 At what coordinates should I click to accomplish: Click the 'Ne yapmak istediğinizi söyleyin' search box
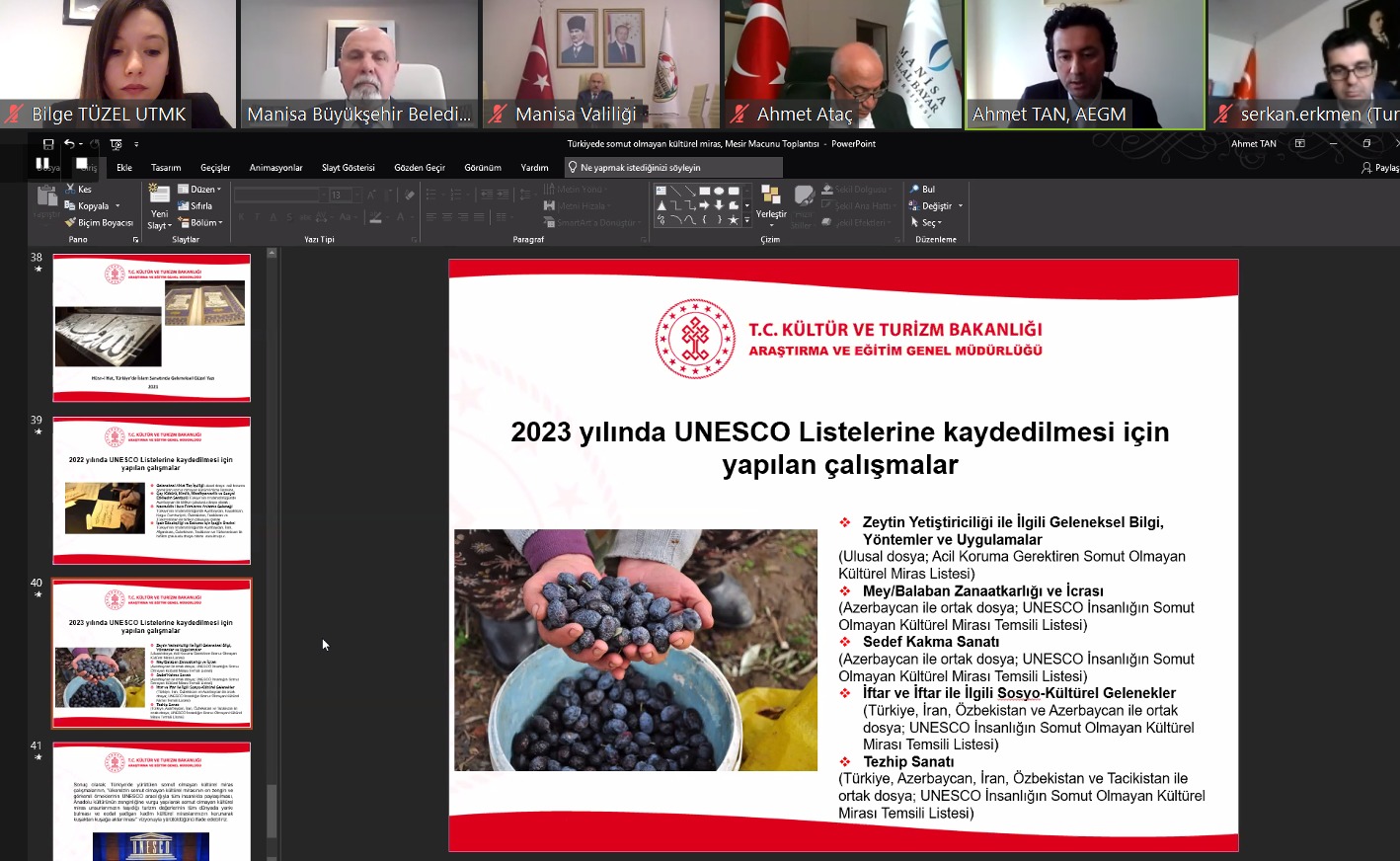[x=673, y=168]
